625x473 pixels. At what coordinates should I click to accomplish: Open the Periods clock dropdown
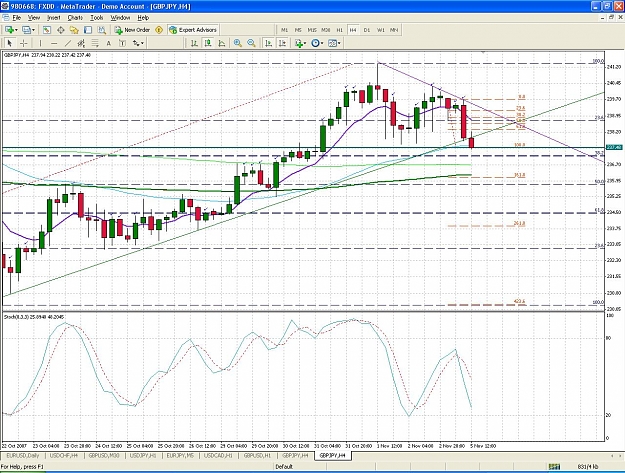point(317,43)
